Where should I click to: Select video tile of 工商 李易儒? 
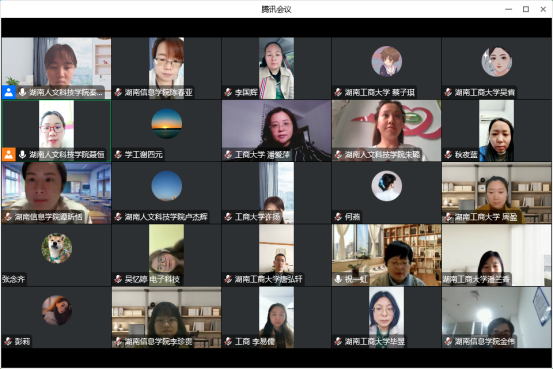tap(276, 317)
